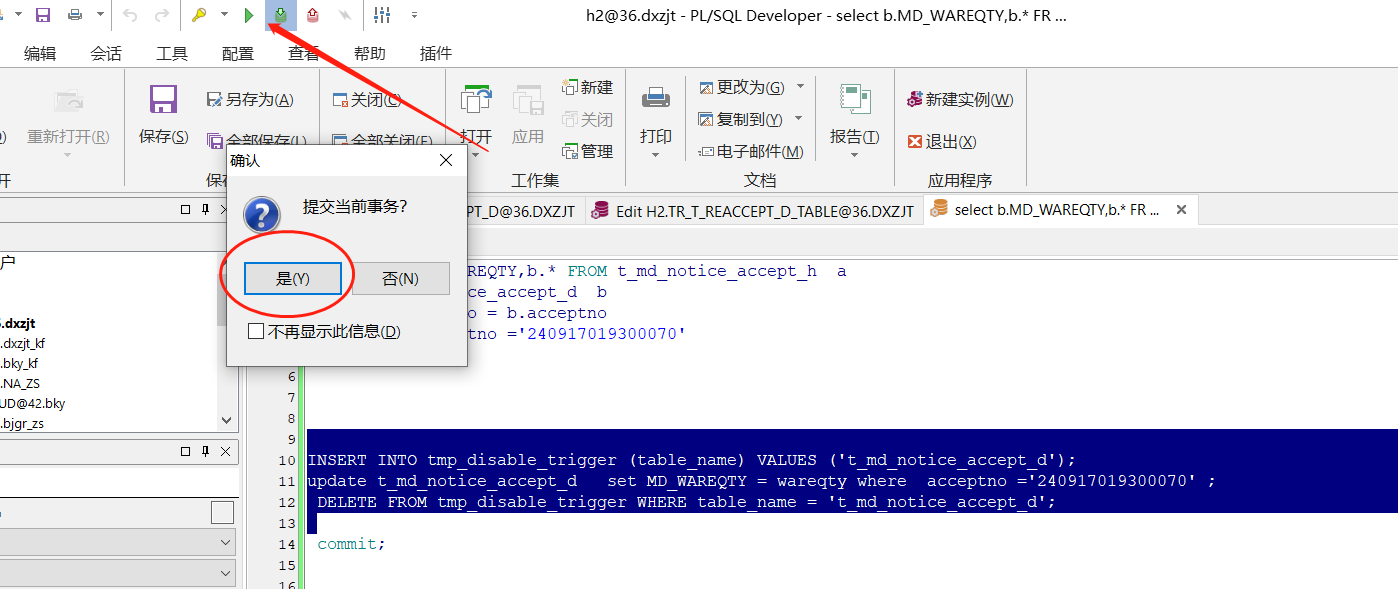Open the 编辑 menu tab
The width and height of the screenshot is (1398, 589).
40,53
